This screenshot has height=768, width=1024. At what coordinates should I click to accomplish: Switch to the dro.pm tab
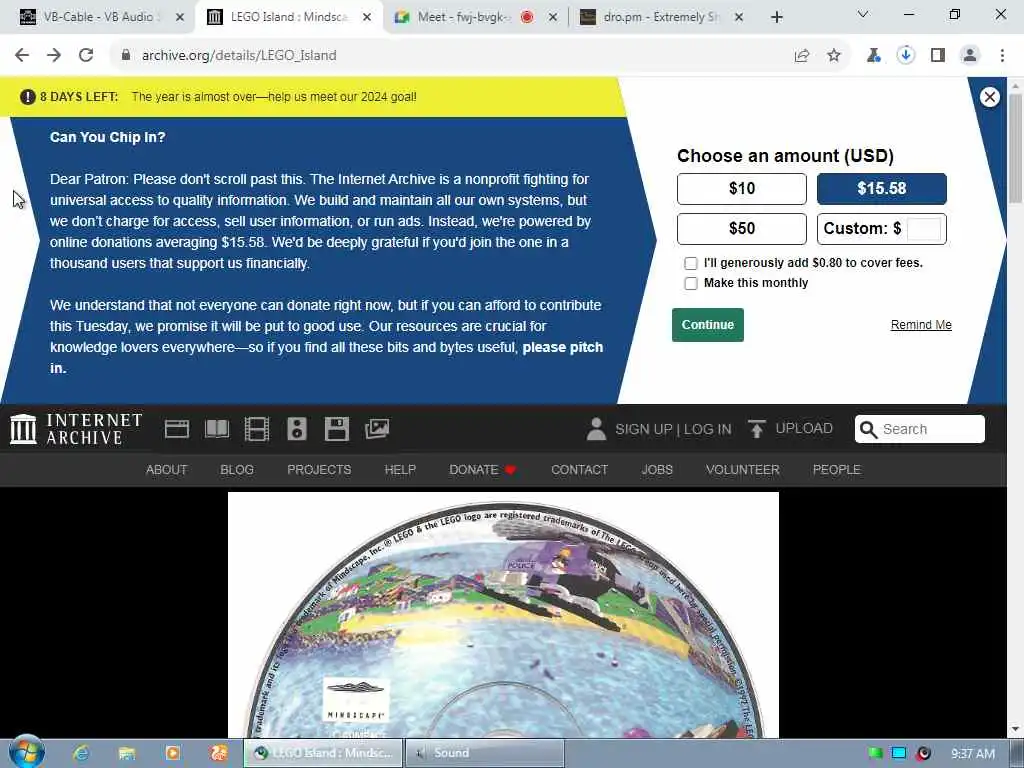[660, 17]
